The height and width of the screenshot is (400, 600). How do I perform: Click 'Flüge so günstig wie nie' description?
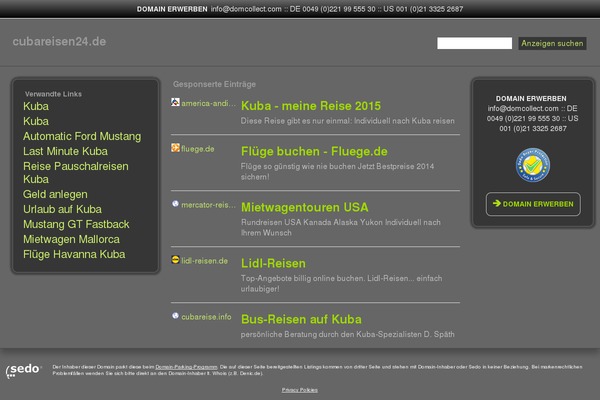[x=337, y=171]
